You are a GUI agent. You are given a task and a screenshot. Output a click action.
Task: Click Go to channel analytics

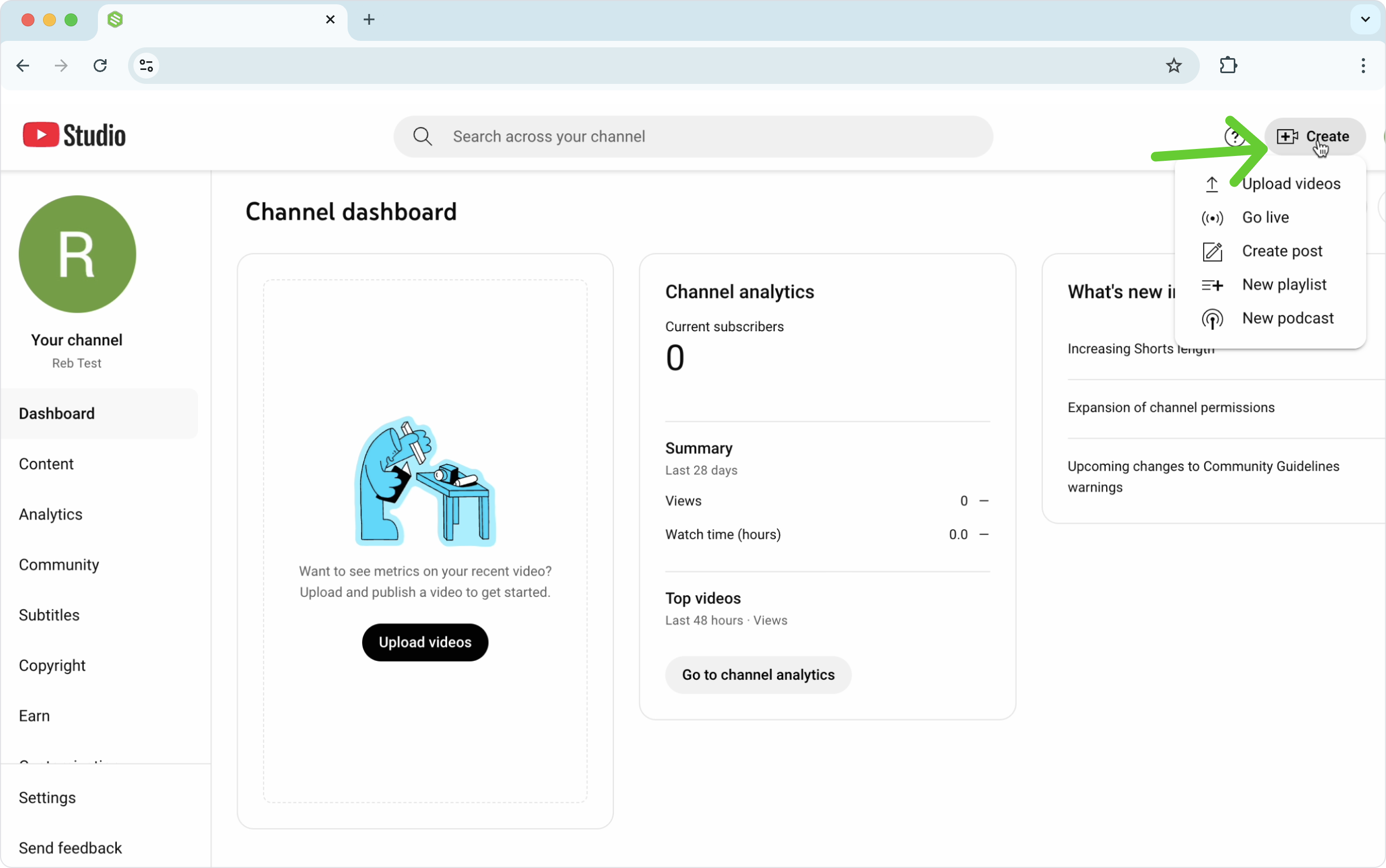(x=758, y=674)
